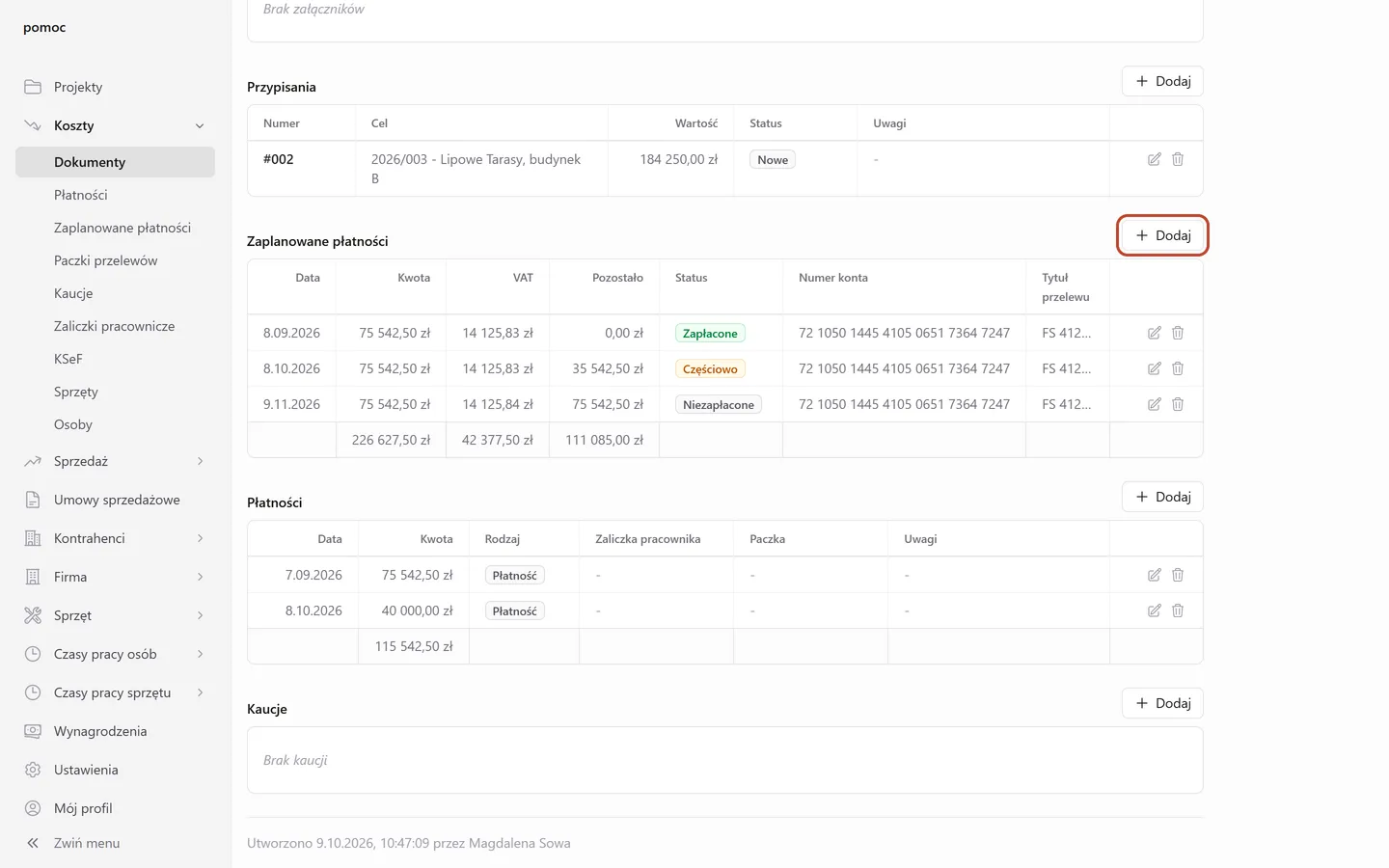Add a new Przypisania entry
Screen dimensions: 1389x868
pyautogui.click(x=1162, y=81)
